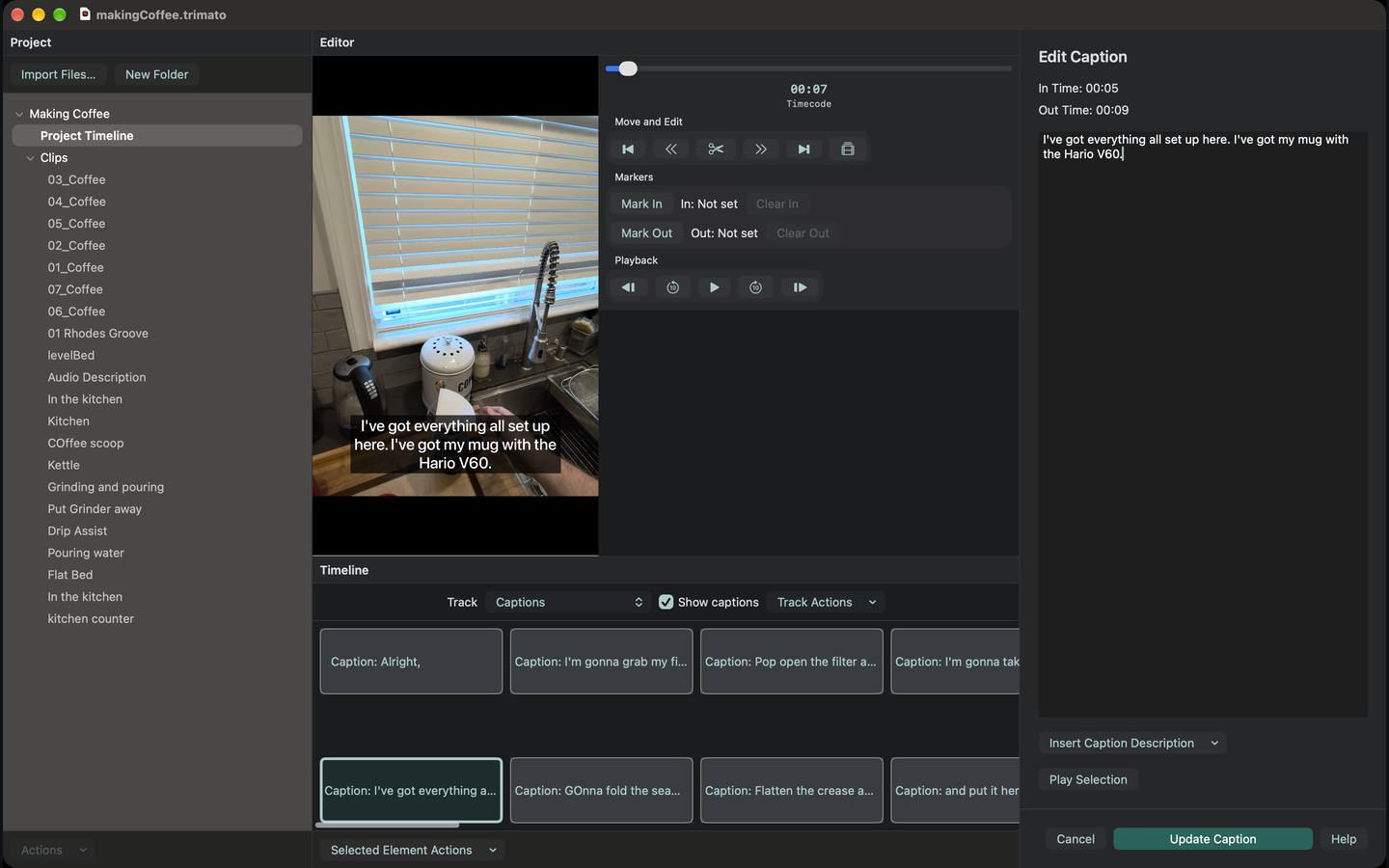Confirm with the Update Caption button
The height and width of the screenshot is (868, 1389).
pos(1212,839)
